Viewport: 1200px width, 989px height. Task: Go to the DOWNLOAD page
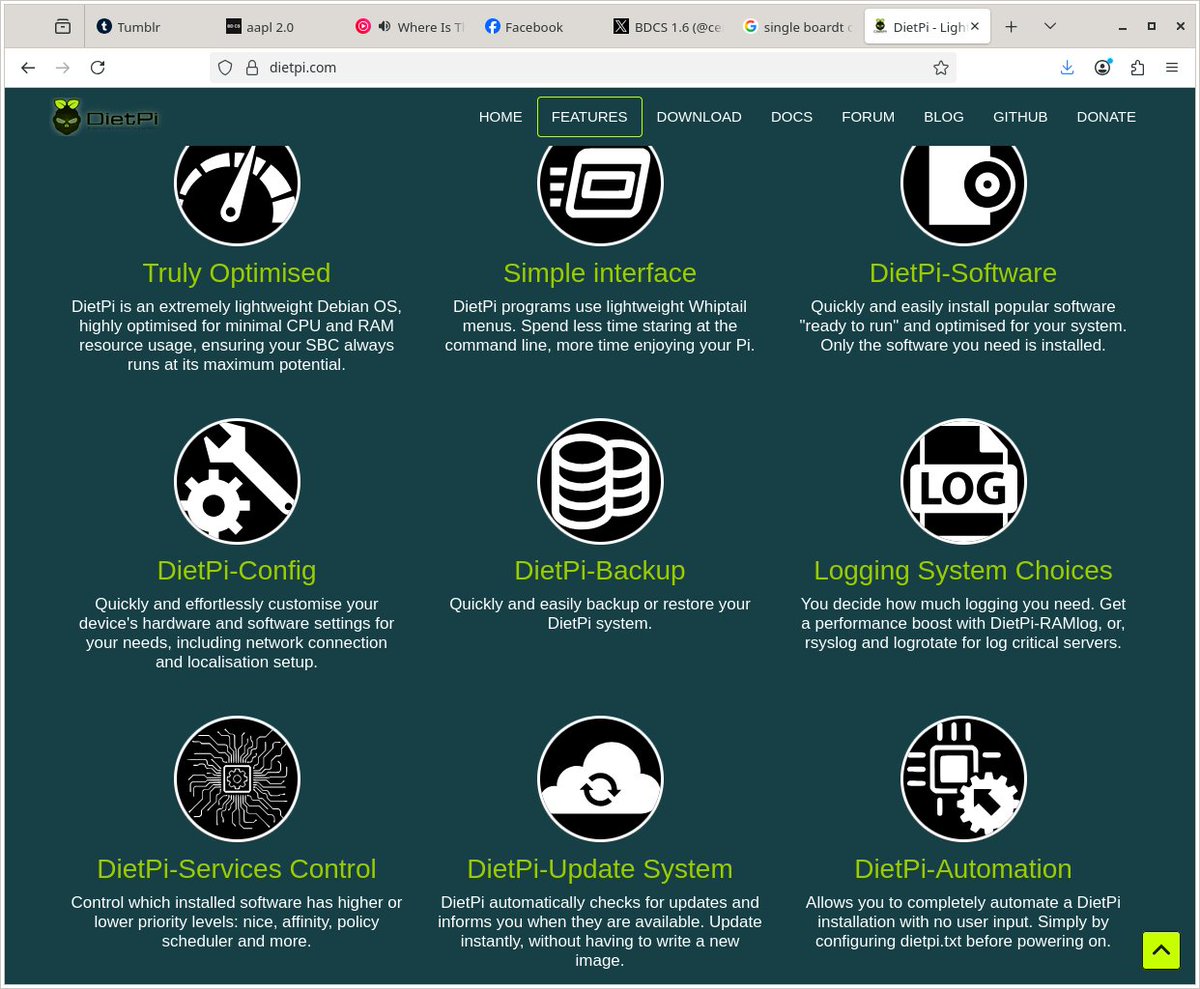(x=699, y=116)
